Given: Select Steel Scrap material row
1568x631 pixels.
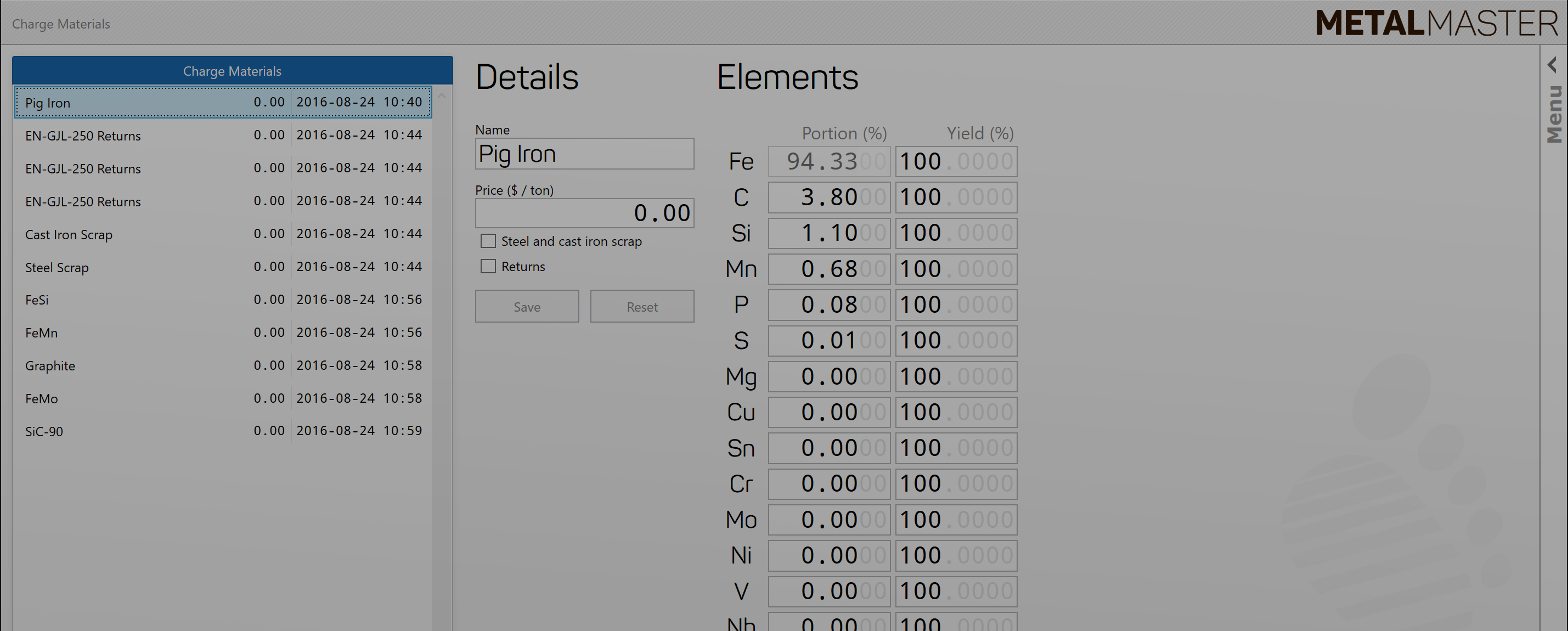Looking at the screenshot, I should 223,267.
